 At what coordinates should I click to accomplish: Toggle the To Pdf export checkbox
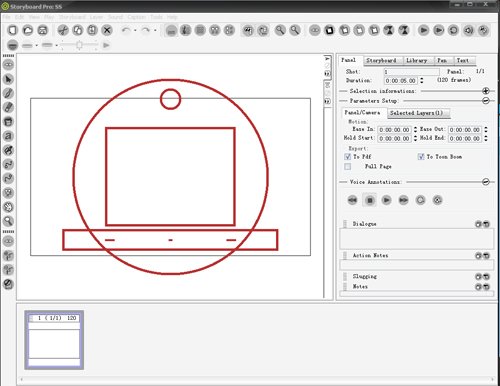[x=347, y=156]
